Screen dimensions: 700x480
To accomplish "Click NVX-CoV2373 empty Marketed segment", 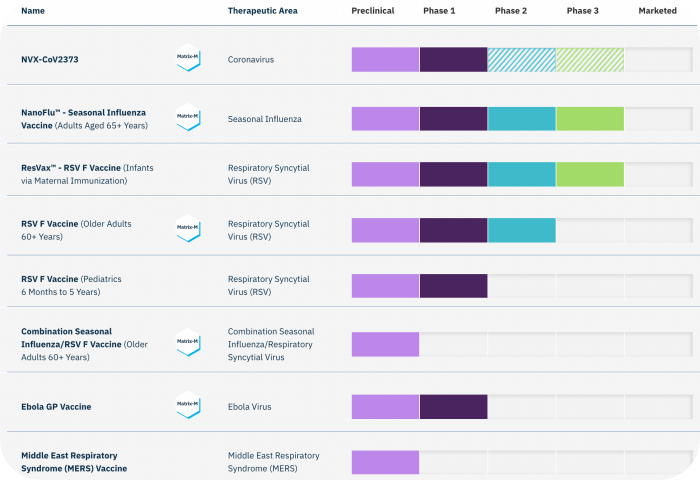I will tap(658, 60).
